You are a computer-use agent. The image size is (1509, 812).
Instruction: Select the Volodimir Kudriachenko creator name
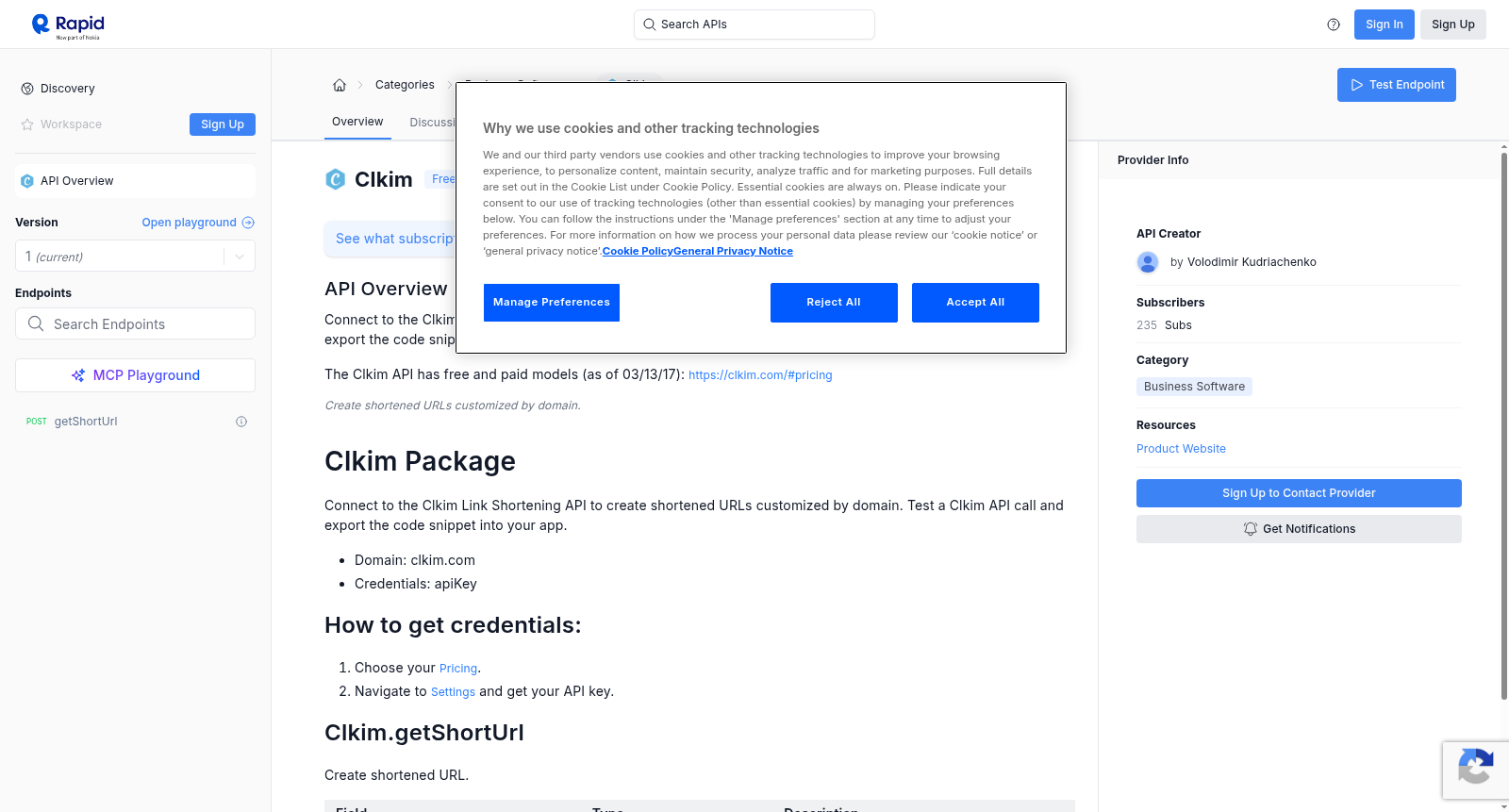(1252, 262)
